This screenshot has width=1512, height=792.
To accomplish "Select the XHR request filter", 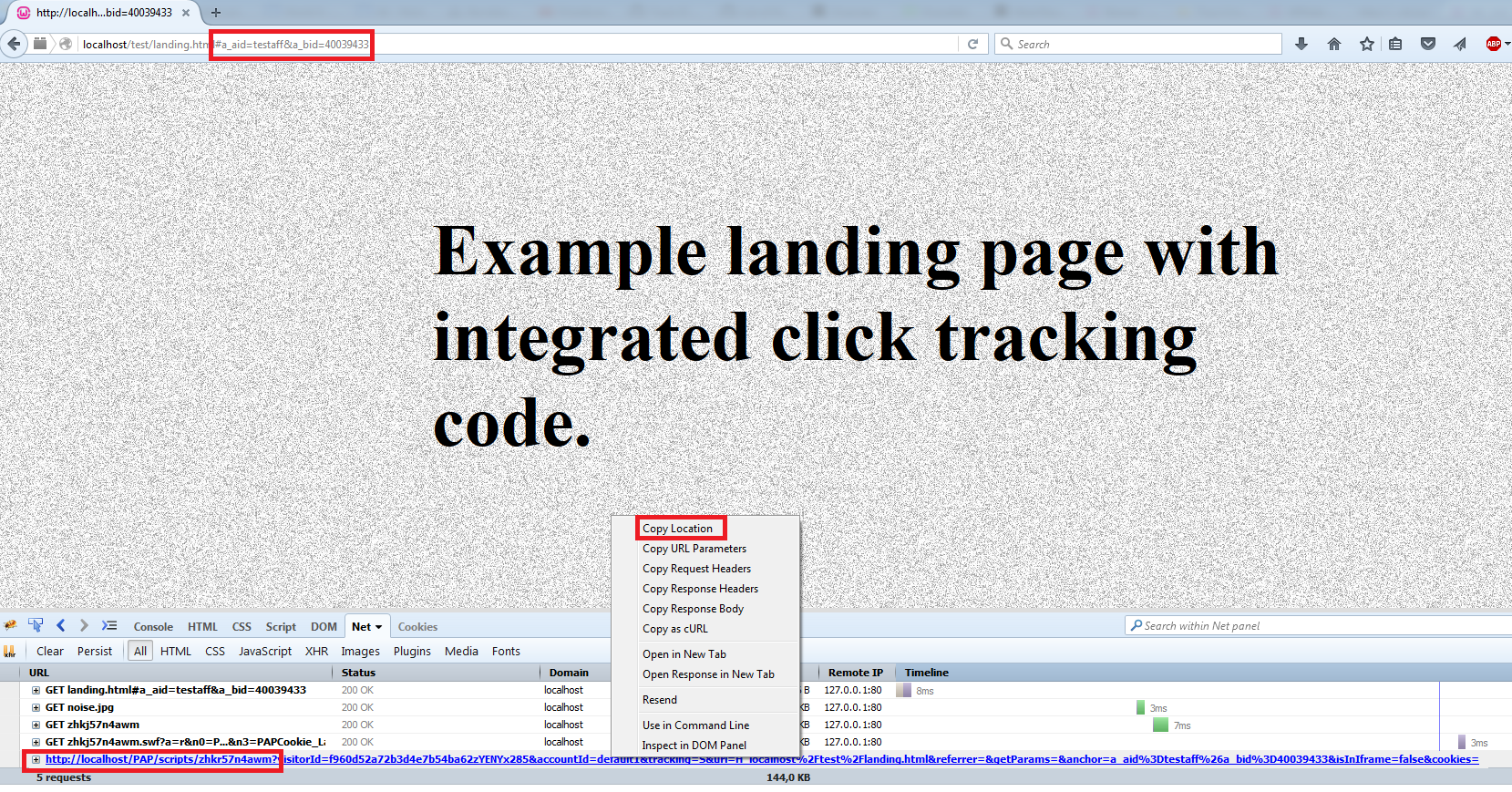I will pyautogui.click(x=316, y=651).
